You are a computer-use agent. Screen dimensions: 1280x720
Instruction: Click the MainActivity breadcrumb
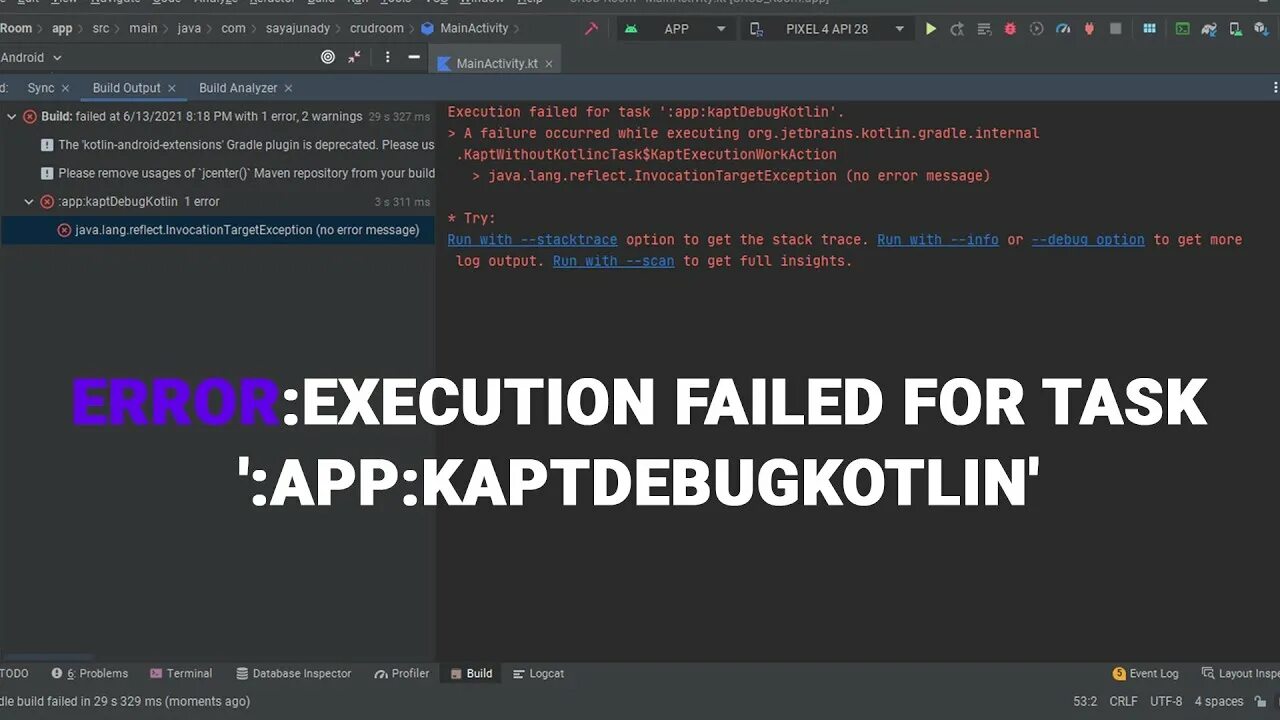coord(465,29)
